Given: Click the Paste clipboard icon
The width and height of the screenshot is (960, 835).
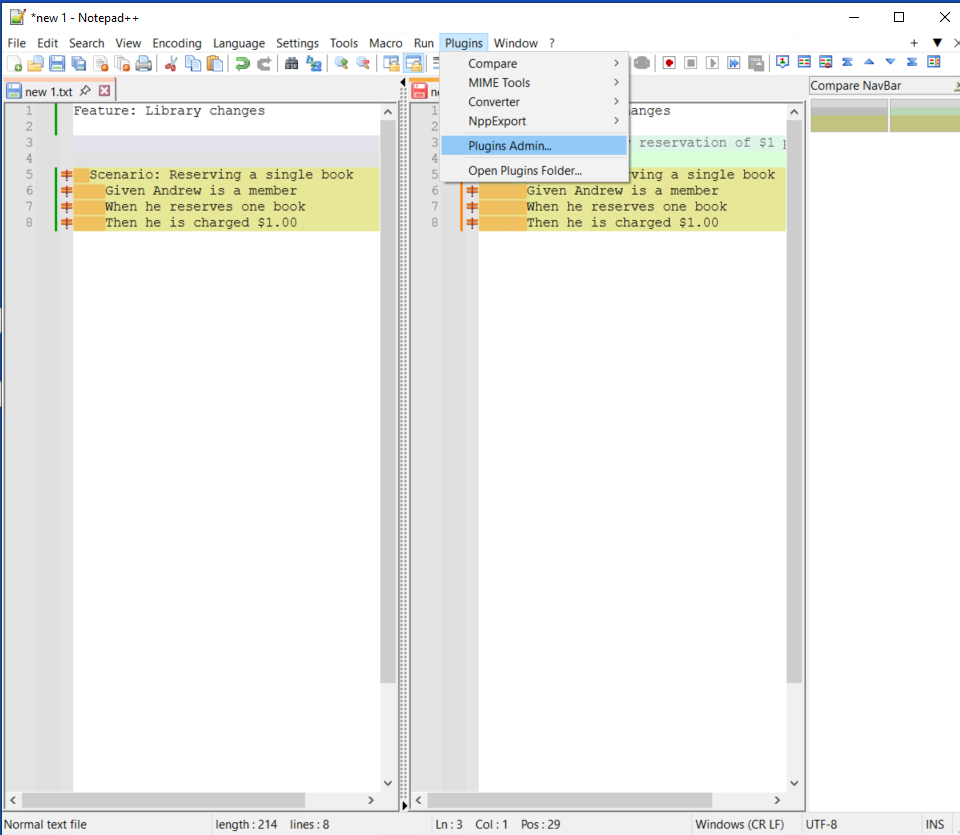Looking at the screenshot, I should 215,63.
